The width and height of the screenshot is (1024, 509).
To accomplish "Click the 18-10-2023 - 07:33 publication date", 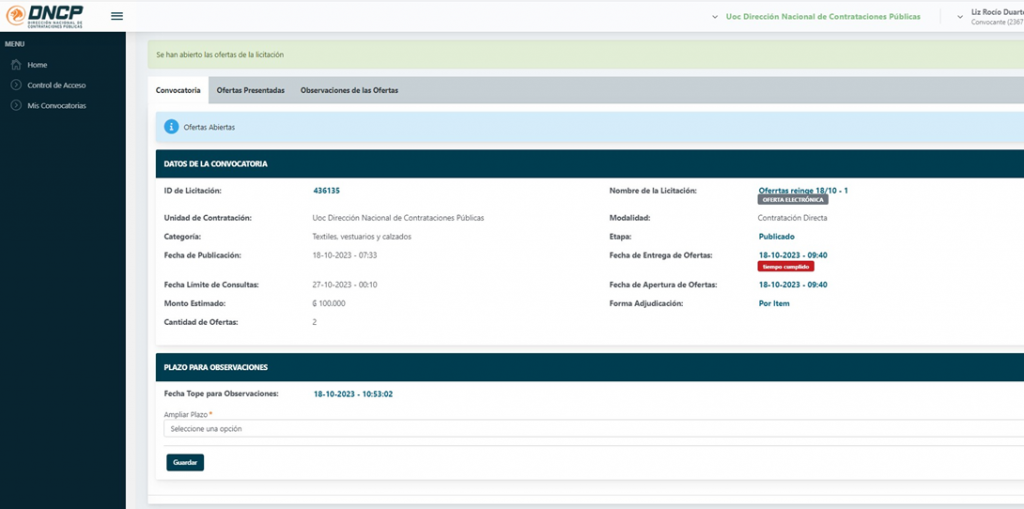I will (x=345, y=255).
